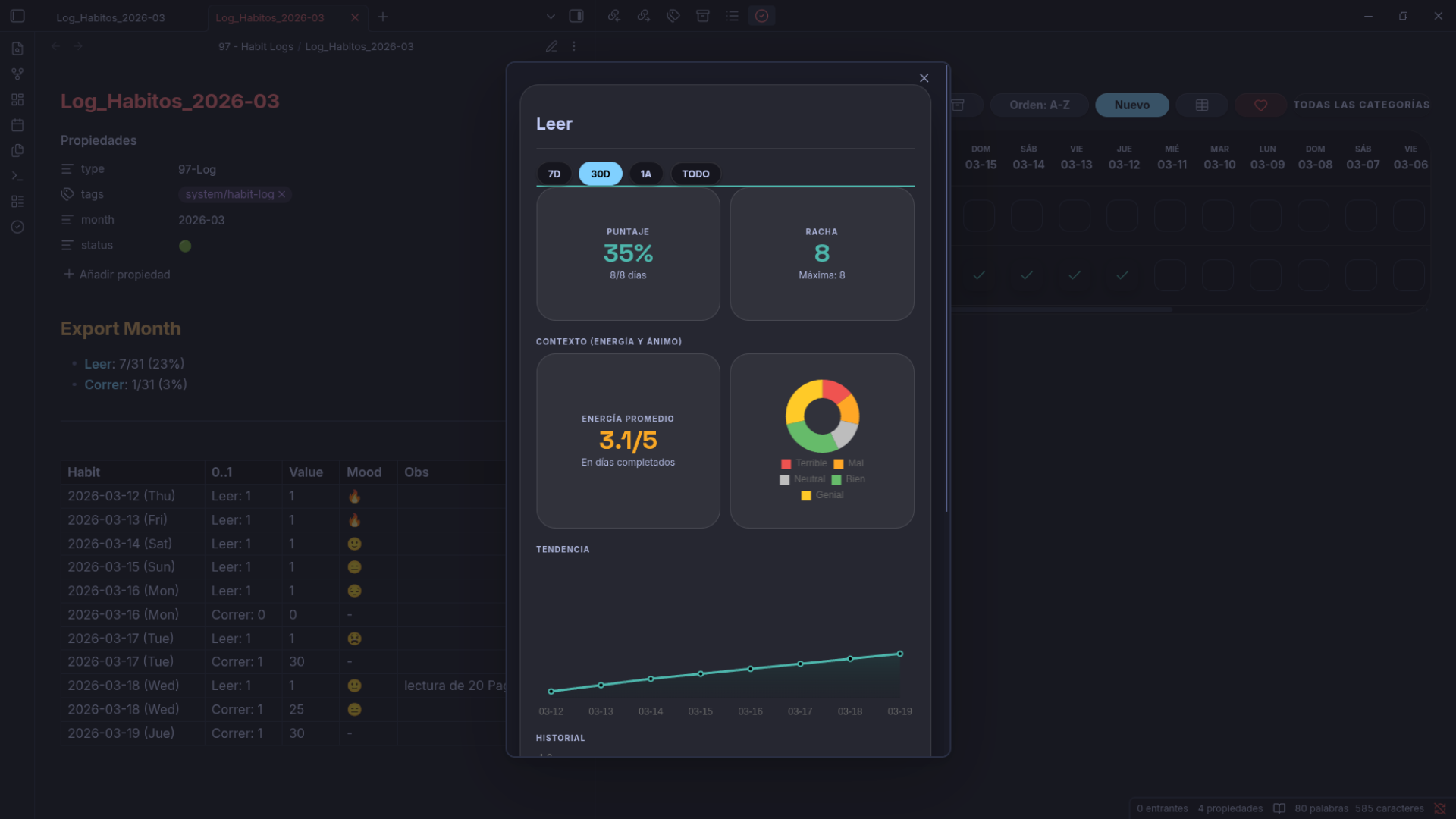The width and height of the screenshot is (1456, 819).
Task: Open the command palette terminal icon
Action: click(17, 176)
